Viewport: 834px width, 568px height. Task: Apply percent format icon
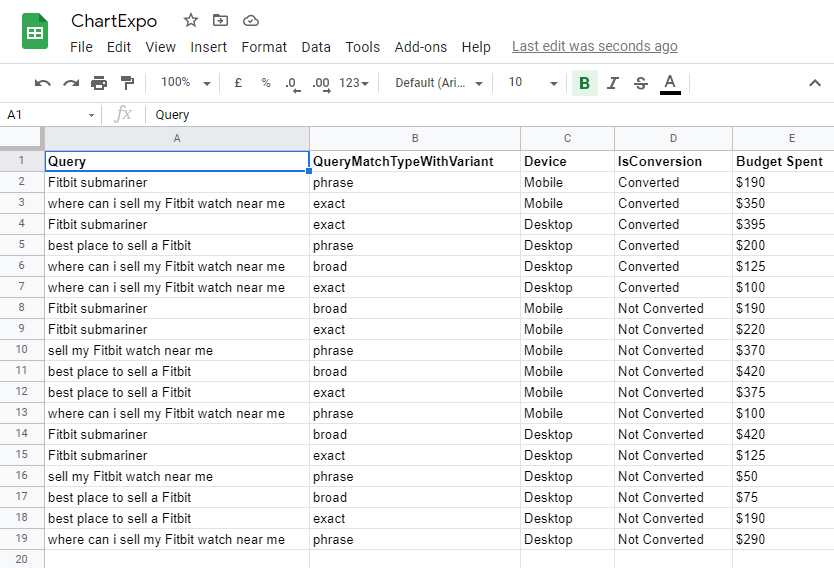pyautogui.click(x=266, y=83)
